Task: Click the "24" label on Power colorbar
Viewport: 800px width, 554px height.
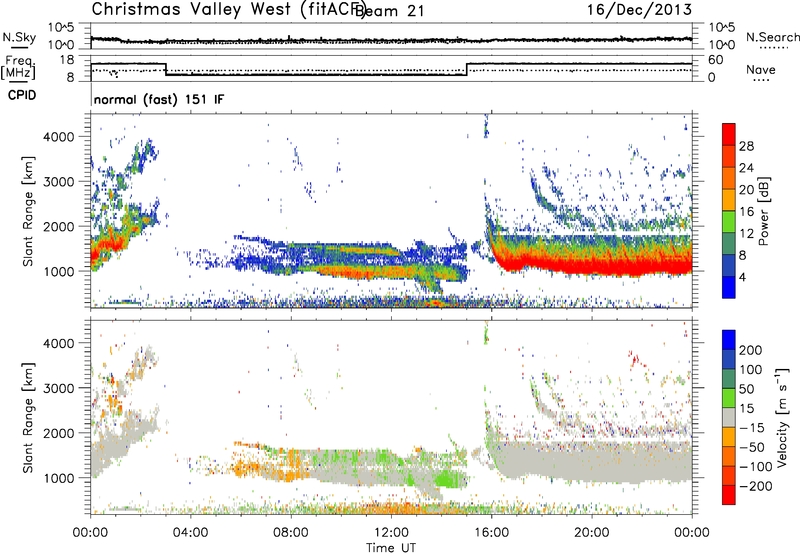Action: (x=746, y=168)
